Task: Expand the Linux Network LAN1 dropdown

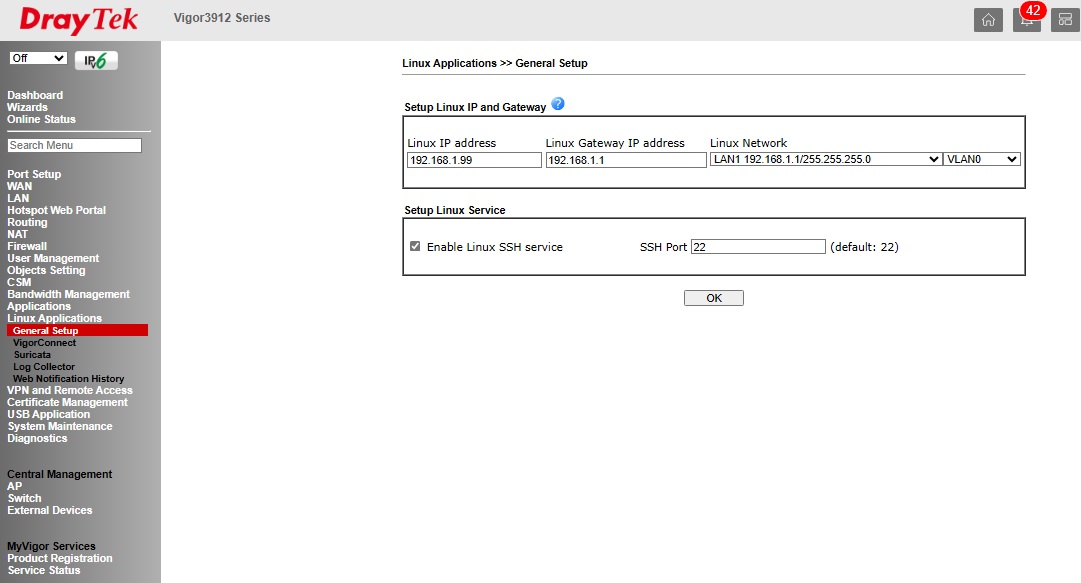Action: 825,159
